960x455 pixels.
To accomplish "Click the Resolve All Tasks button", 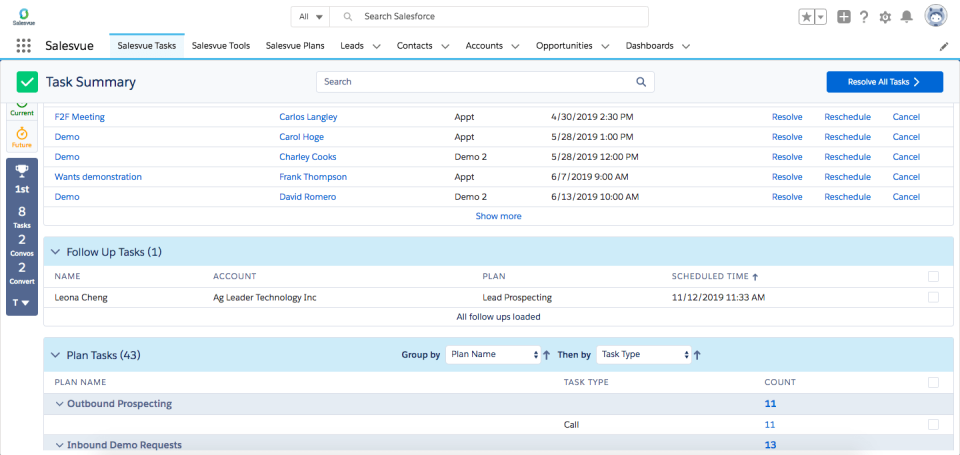I will tap(884, 82).
